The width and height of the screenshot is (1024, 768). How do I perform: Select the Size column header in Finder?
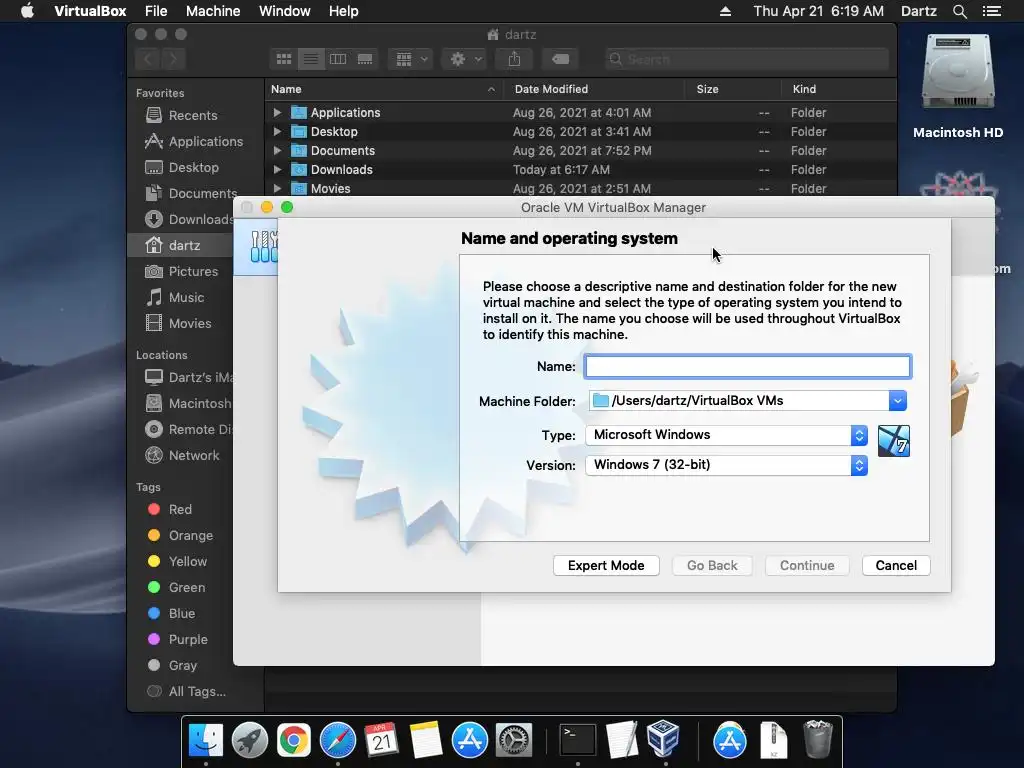(x=733, y=89)
